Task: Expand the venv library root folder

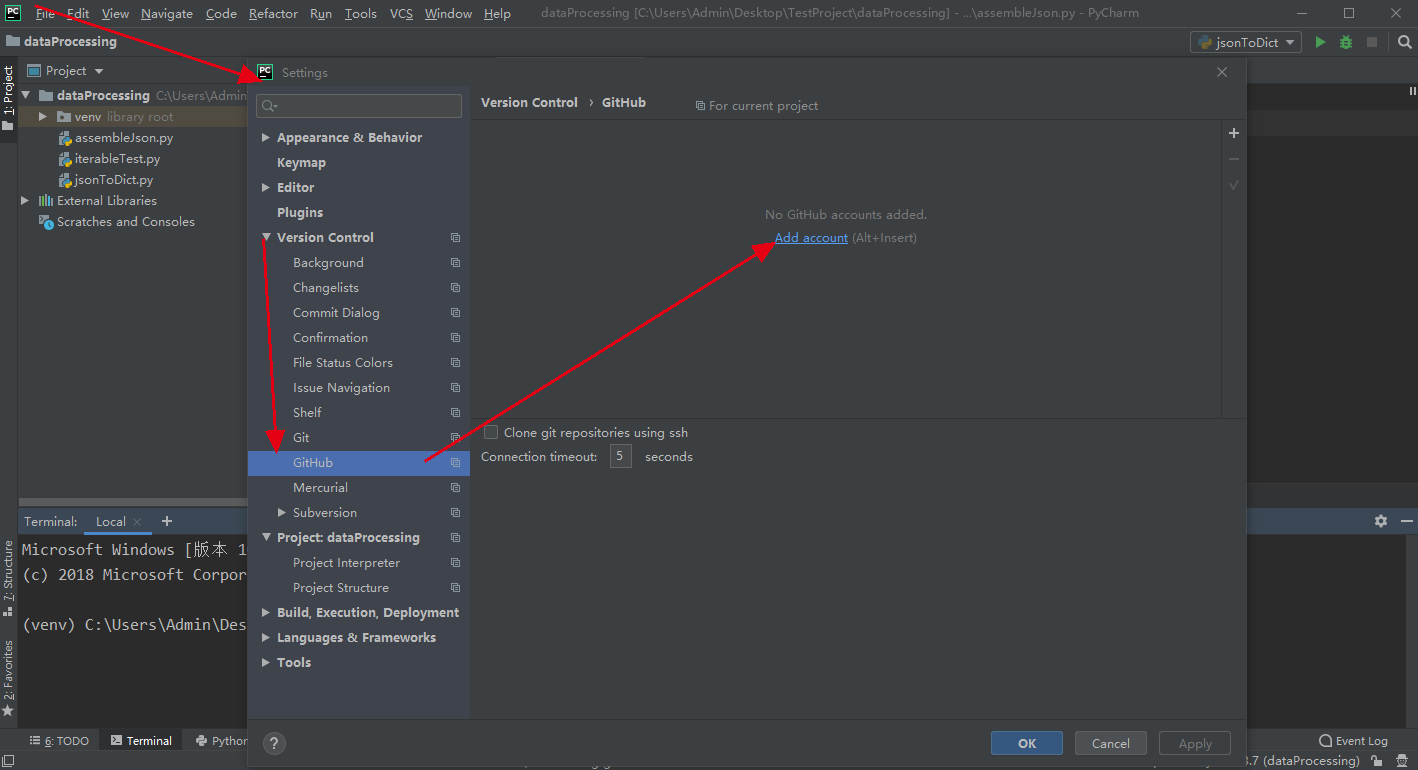Action: (x=43, y=117)
